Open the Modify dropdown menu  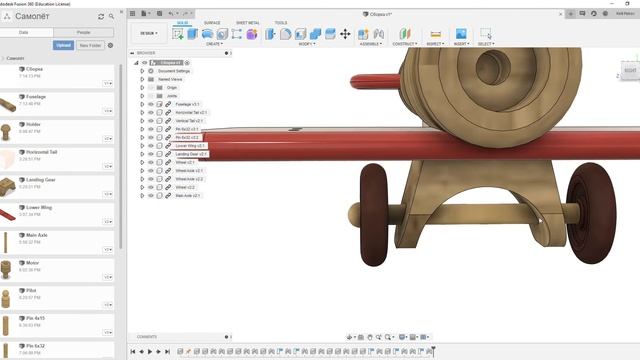[x=307, y=44]
